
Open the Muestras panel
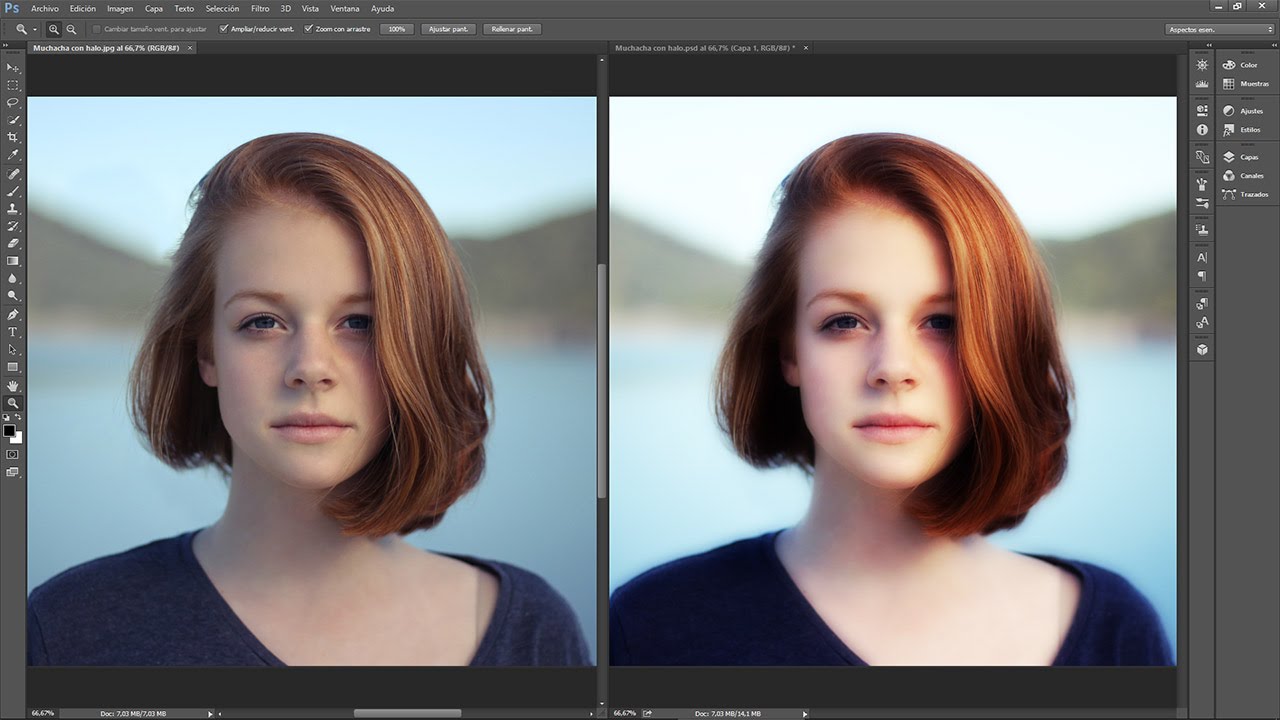coord(1248,84)
